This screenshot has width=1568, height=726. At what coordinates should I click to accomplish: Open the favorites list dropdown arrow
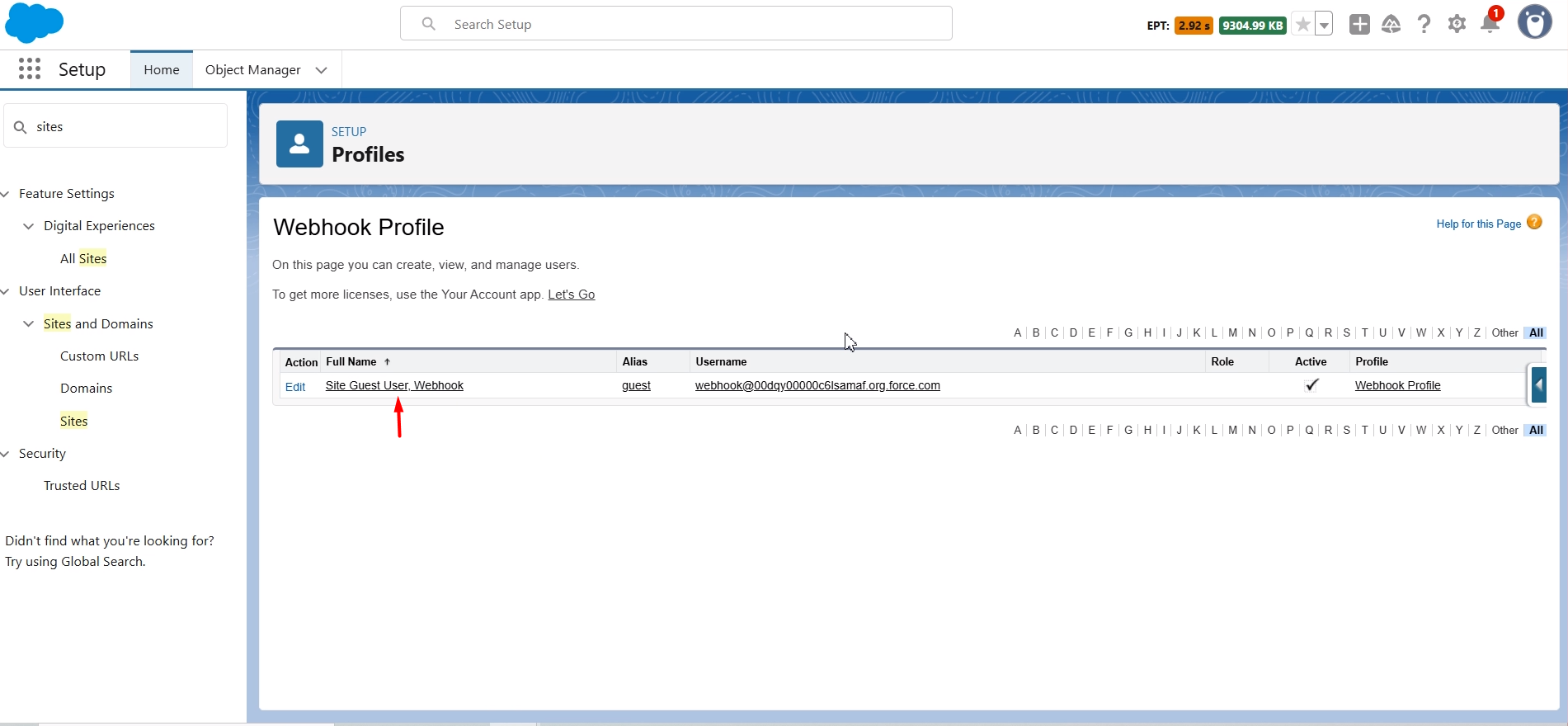(x=1324, y=25)
